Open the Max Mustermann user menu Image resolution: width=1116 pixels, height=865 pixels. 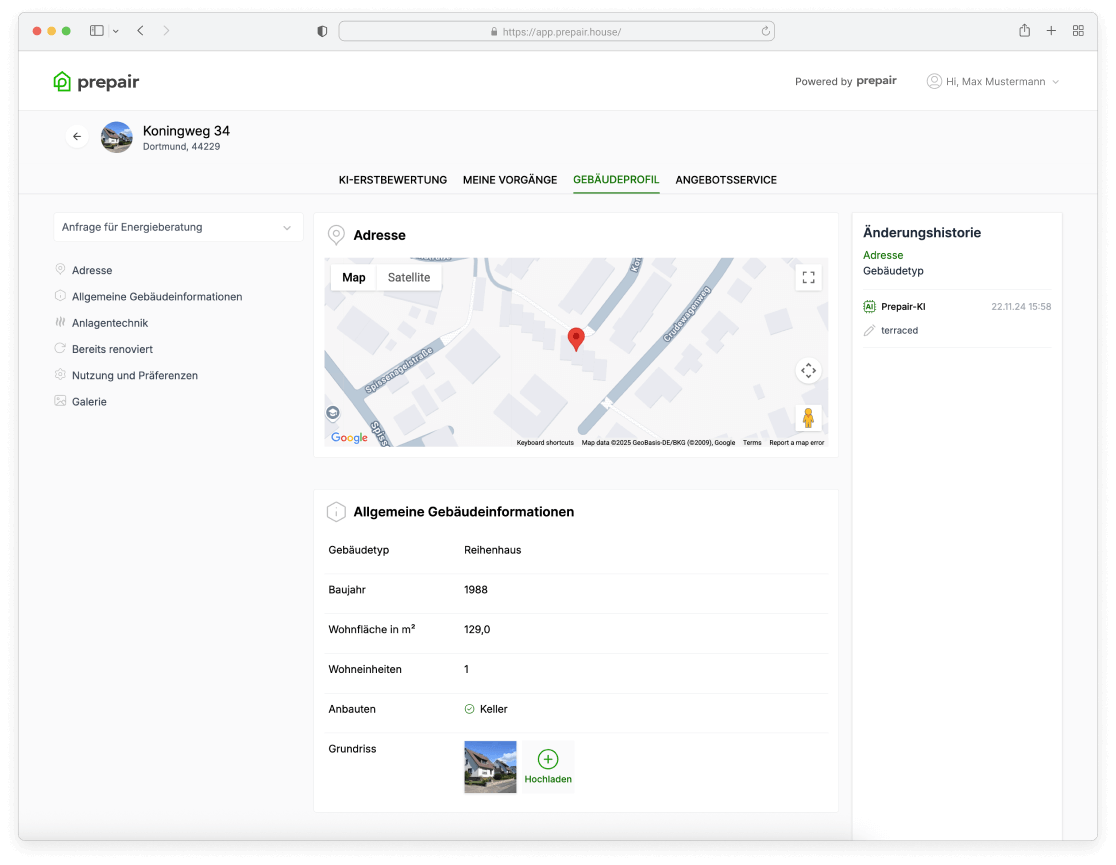pos(994,81)
